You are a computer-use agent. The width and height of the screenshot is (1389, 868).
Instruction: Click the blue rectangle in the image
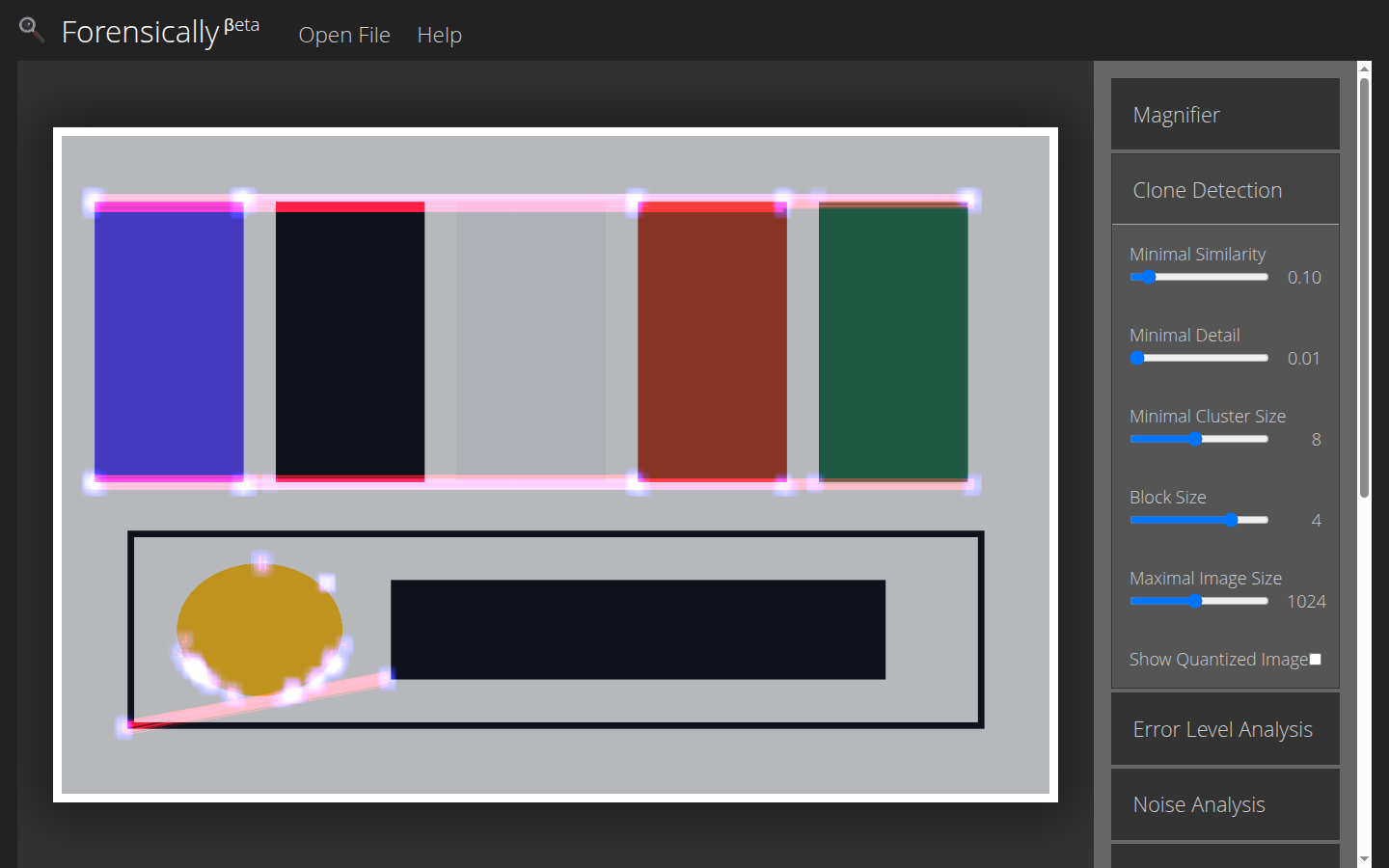pos(169,341)
